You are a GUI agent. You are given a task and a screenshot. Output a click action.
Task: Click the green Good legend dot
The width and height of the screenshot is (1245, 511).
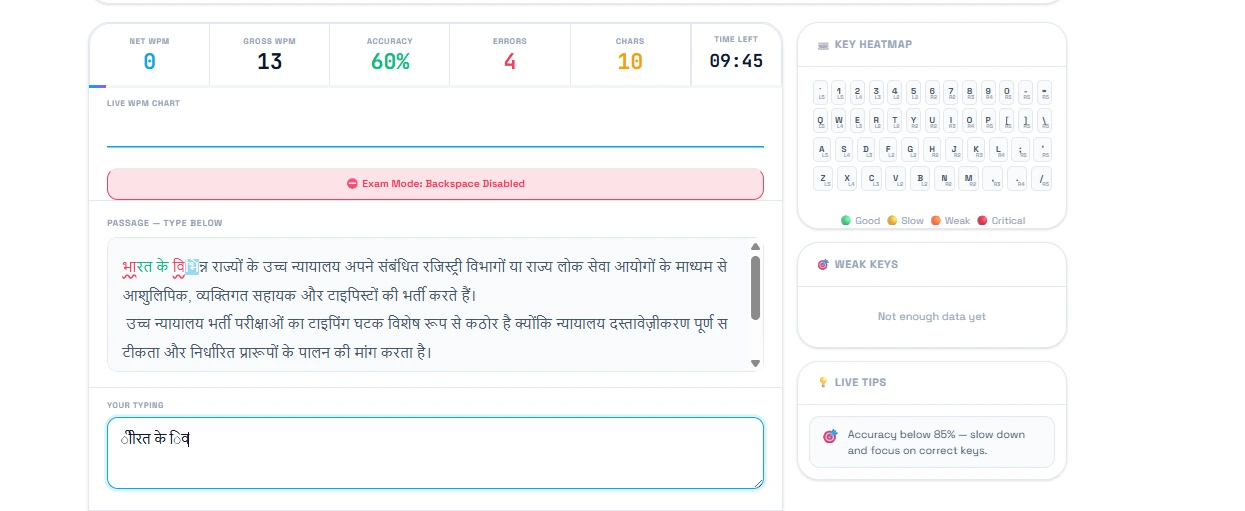coord(846,220)
